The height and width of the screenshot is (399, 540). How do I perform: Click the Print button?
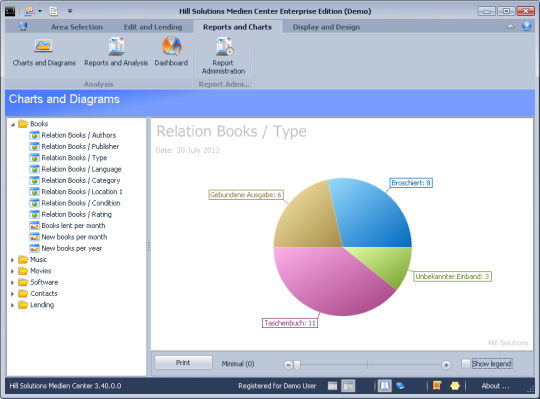(183, 363)
